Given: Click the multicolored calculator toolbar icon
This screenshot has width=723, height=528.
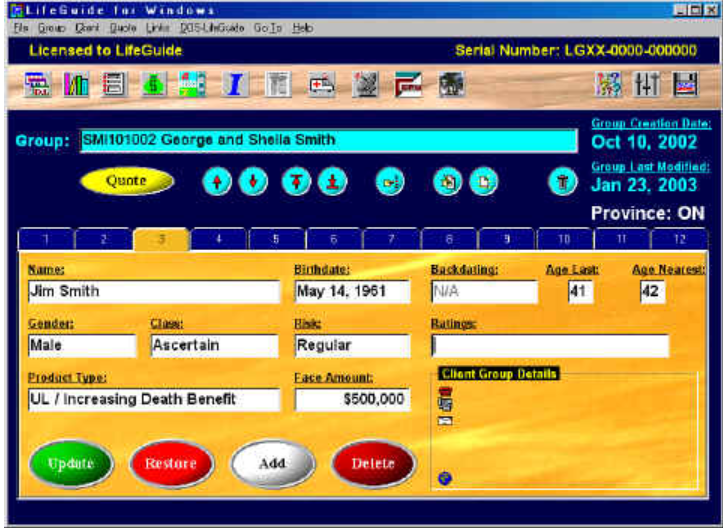Looking at the screenshot, I should point(192,84).
